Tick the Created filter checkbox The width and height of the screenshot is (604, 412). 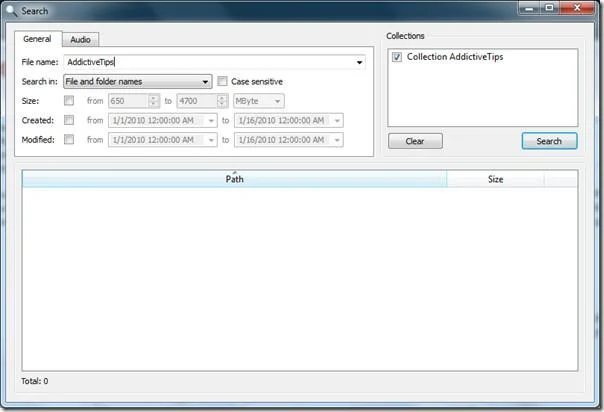pos(69,120)
